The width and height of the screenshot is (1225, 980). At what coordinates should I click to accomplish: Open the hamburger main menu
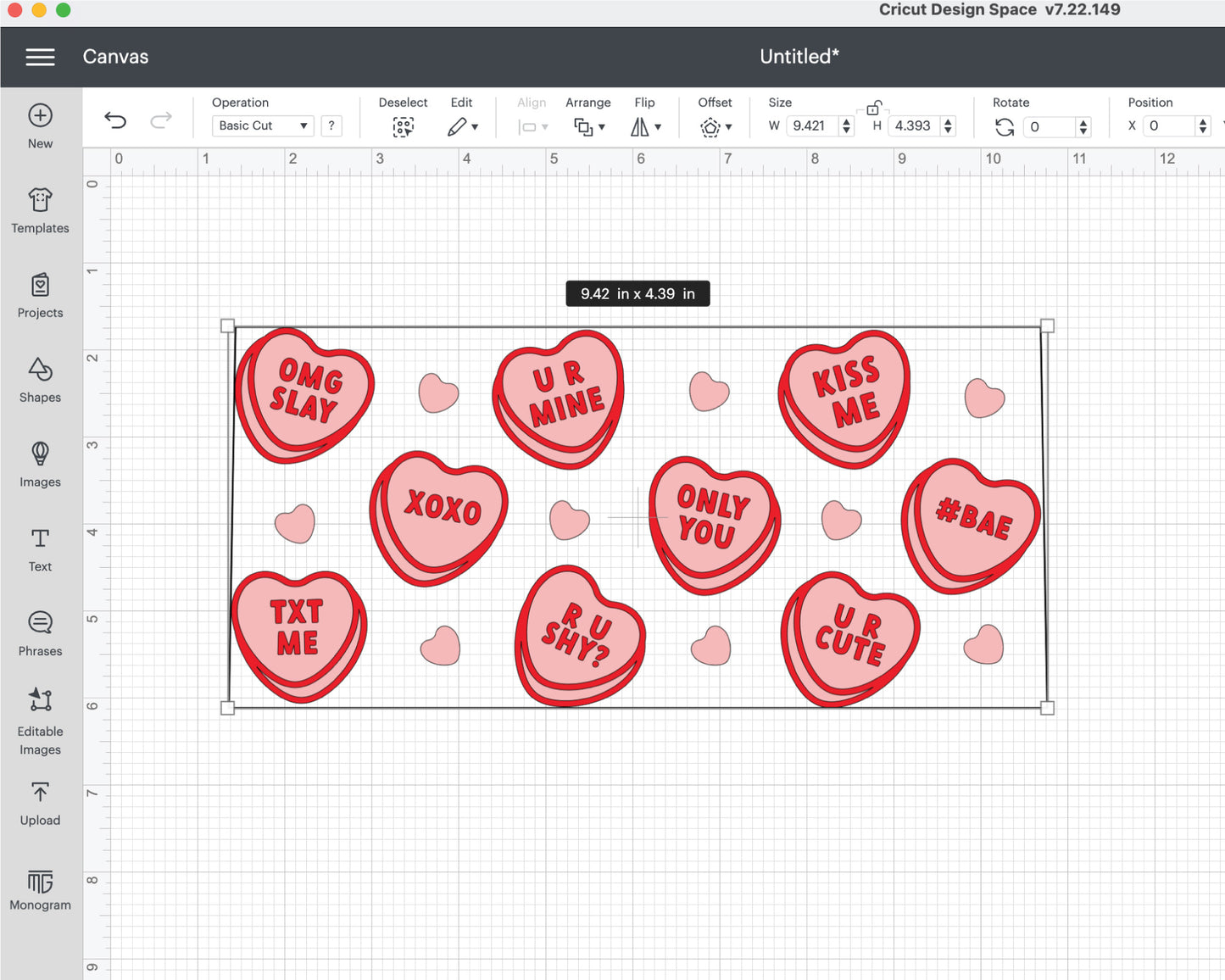tap(40, 57)
